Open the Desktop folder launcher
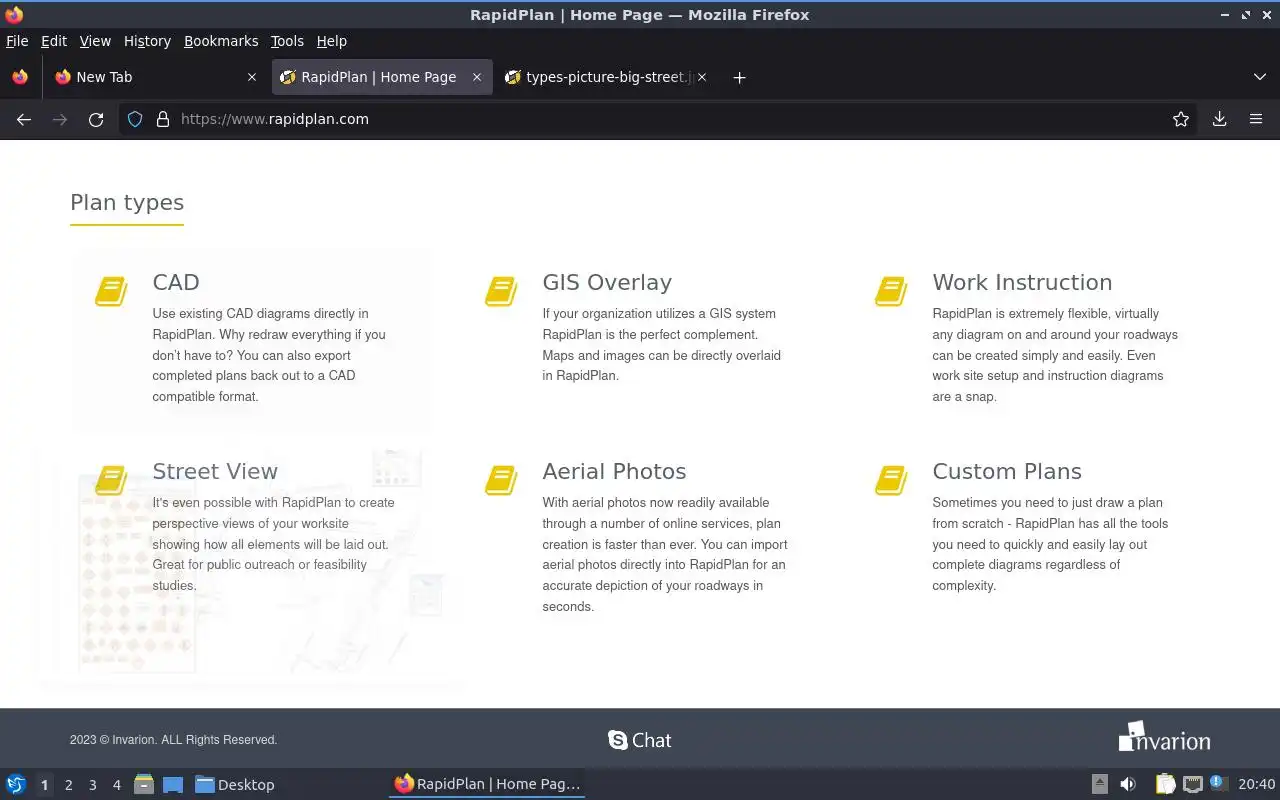1280x800 pixels. [235, 784]
